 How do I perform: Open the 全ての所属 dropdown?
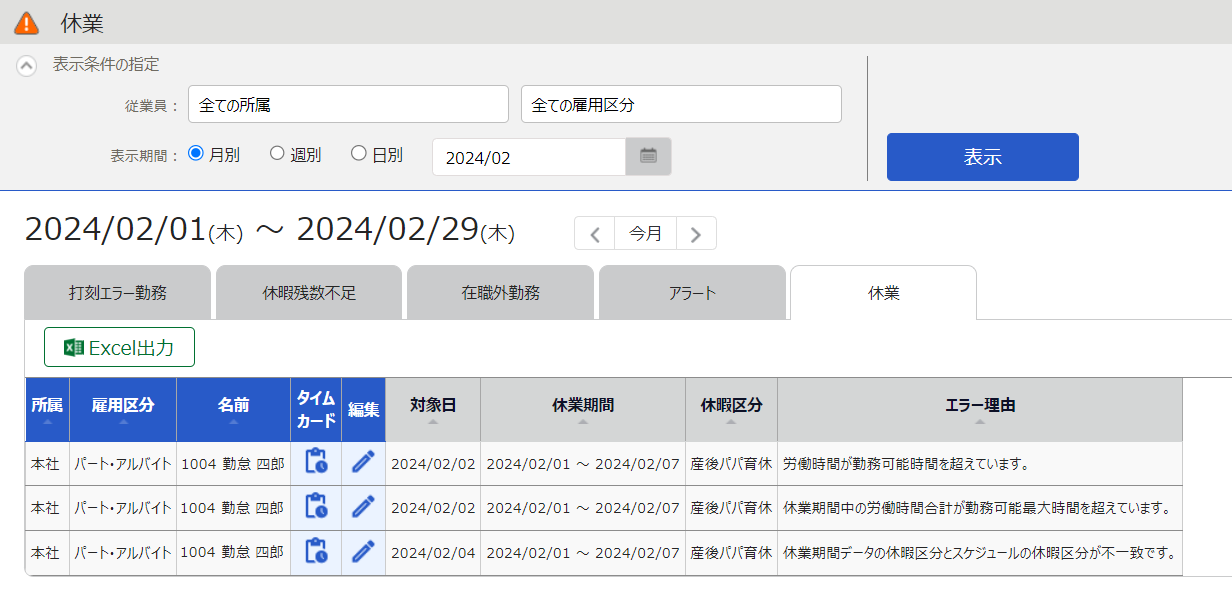tap(348, 104)
